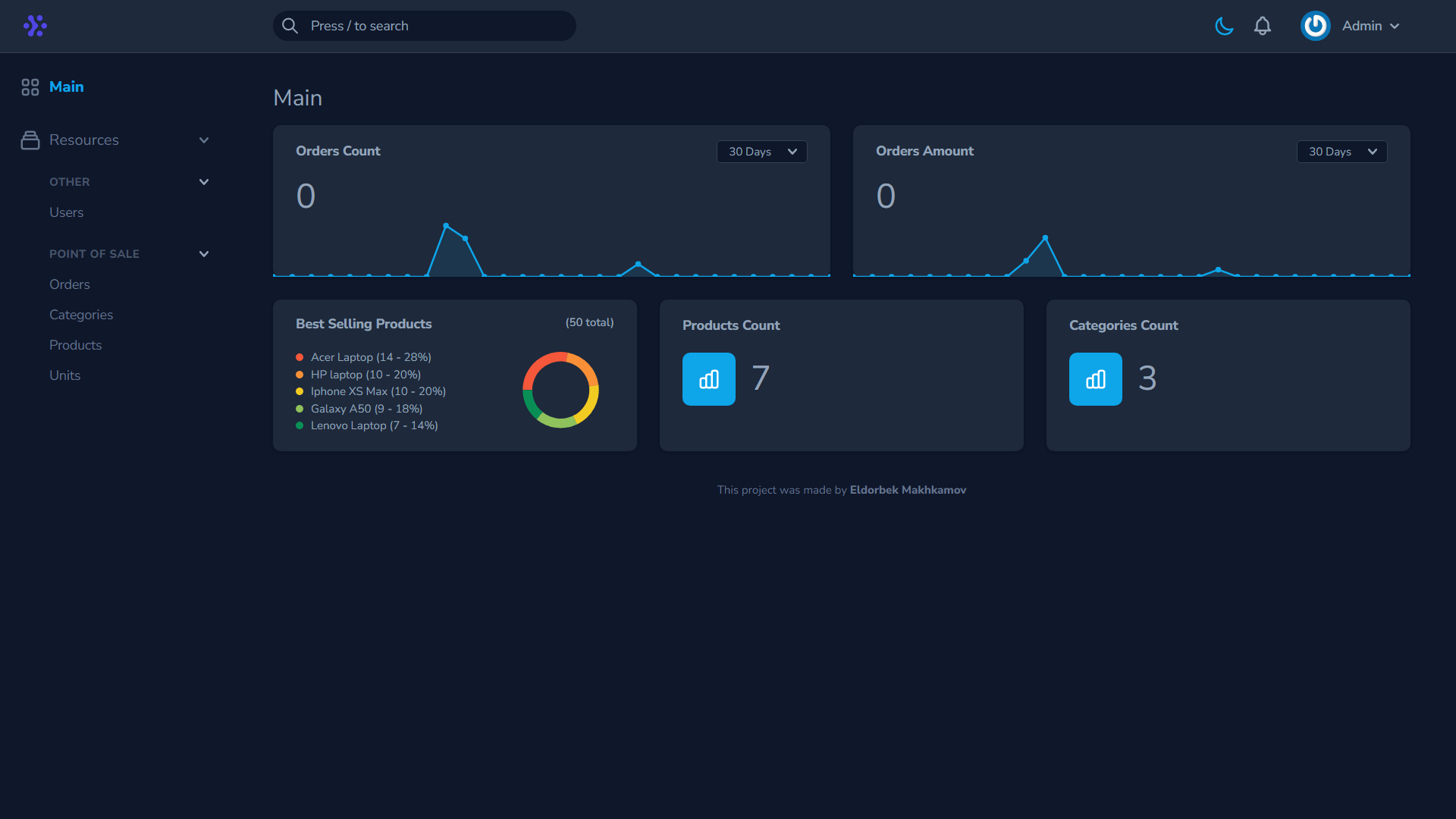Image resolution: width=1456 pixels, height=819 pixels.
Task: Open the Orders Count 30 Days dropdown
Action: (761, 152)
